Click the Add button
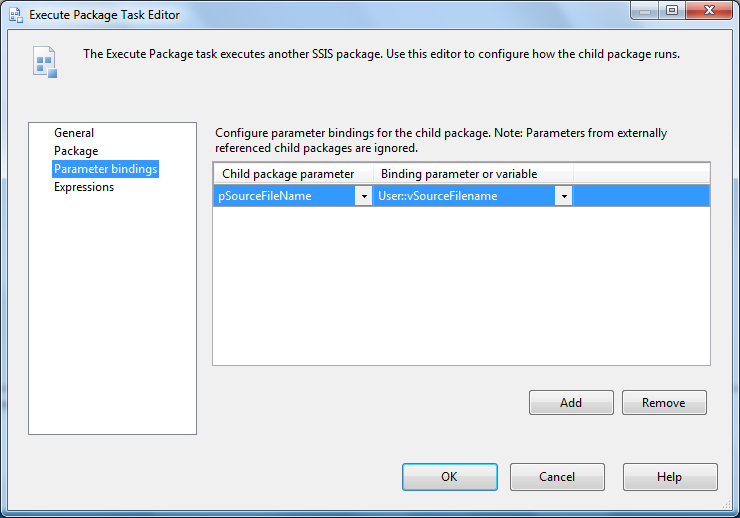Screen dimensions: 740x518 [571, 402]
